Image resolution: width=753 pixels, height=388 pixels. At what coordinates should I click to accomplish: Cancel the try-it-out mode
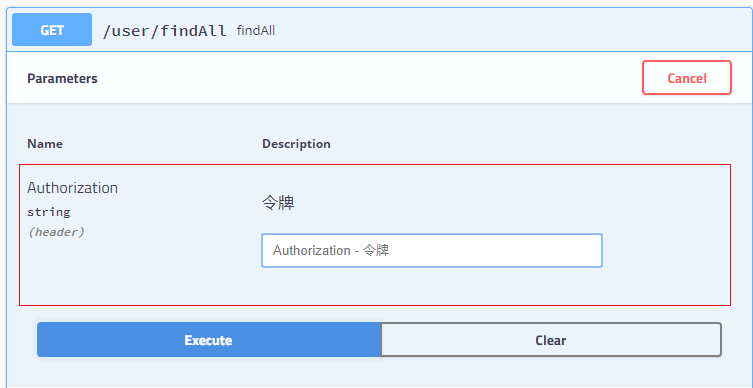(687, 78)
